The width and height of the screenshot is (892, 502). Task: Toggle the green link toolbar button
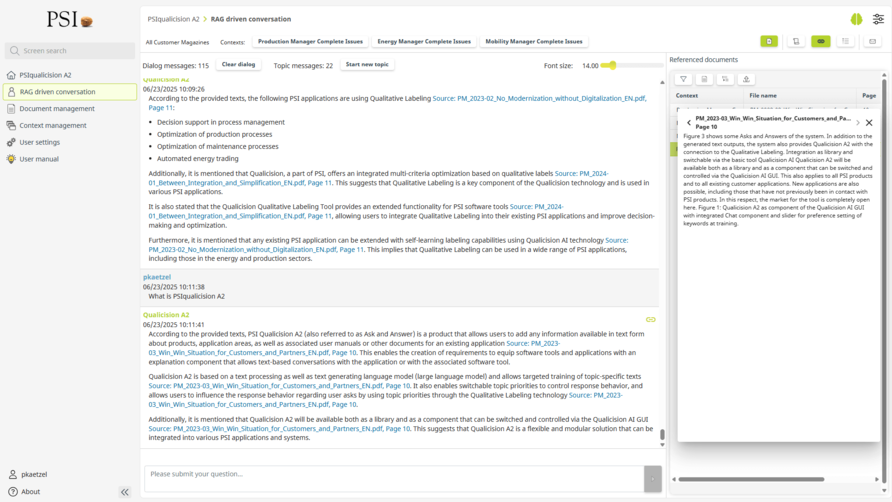click(821, 42)
